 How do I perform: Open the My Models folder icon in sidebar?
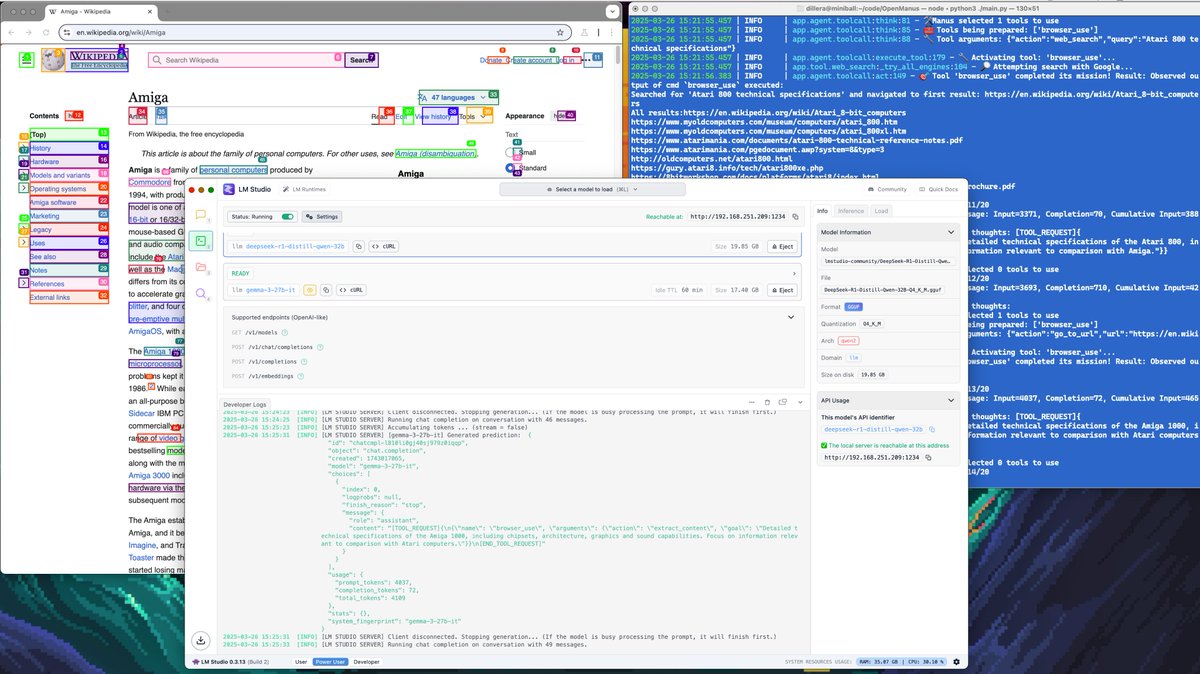click(200, 268)
